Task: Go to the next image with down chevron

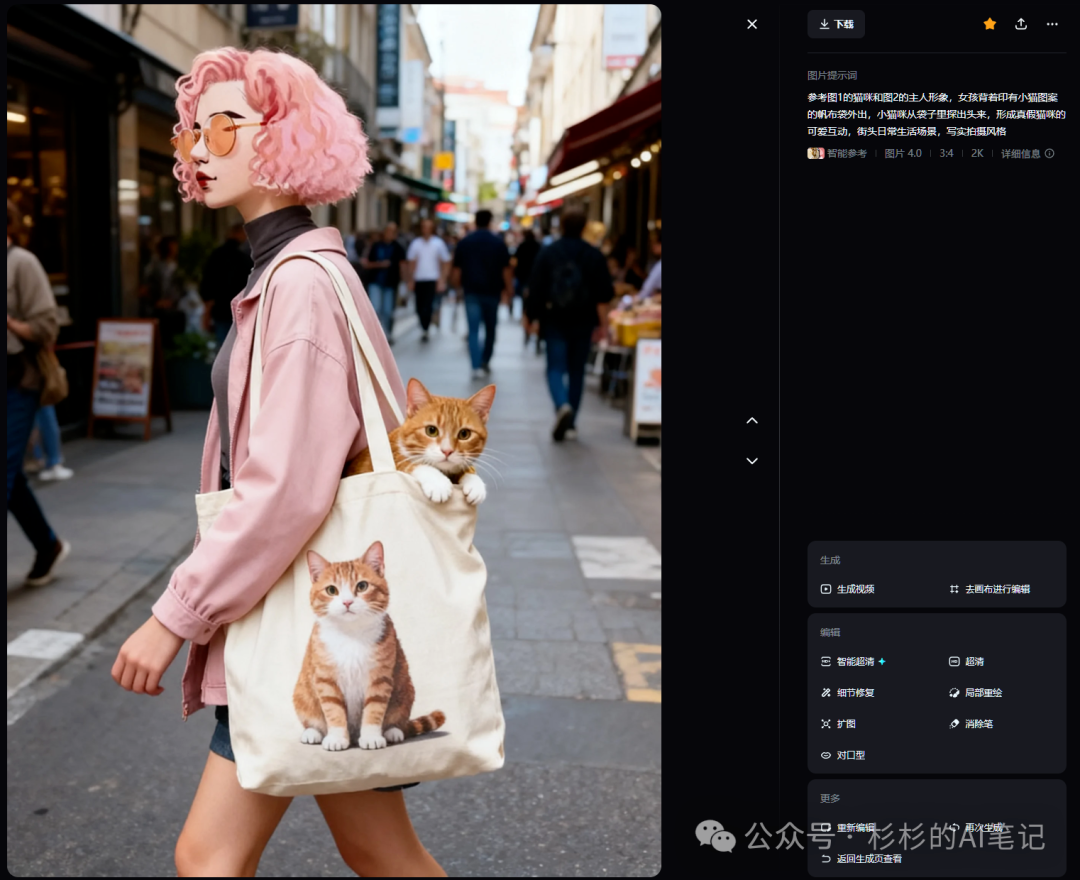Action: (x=752, y=461)
